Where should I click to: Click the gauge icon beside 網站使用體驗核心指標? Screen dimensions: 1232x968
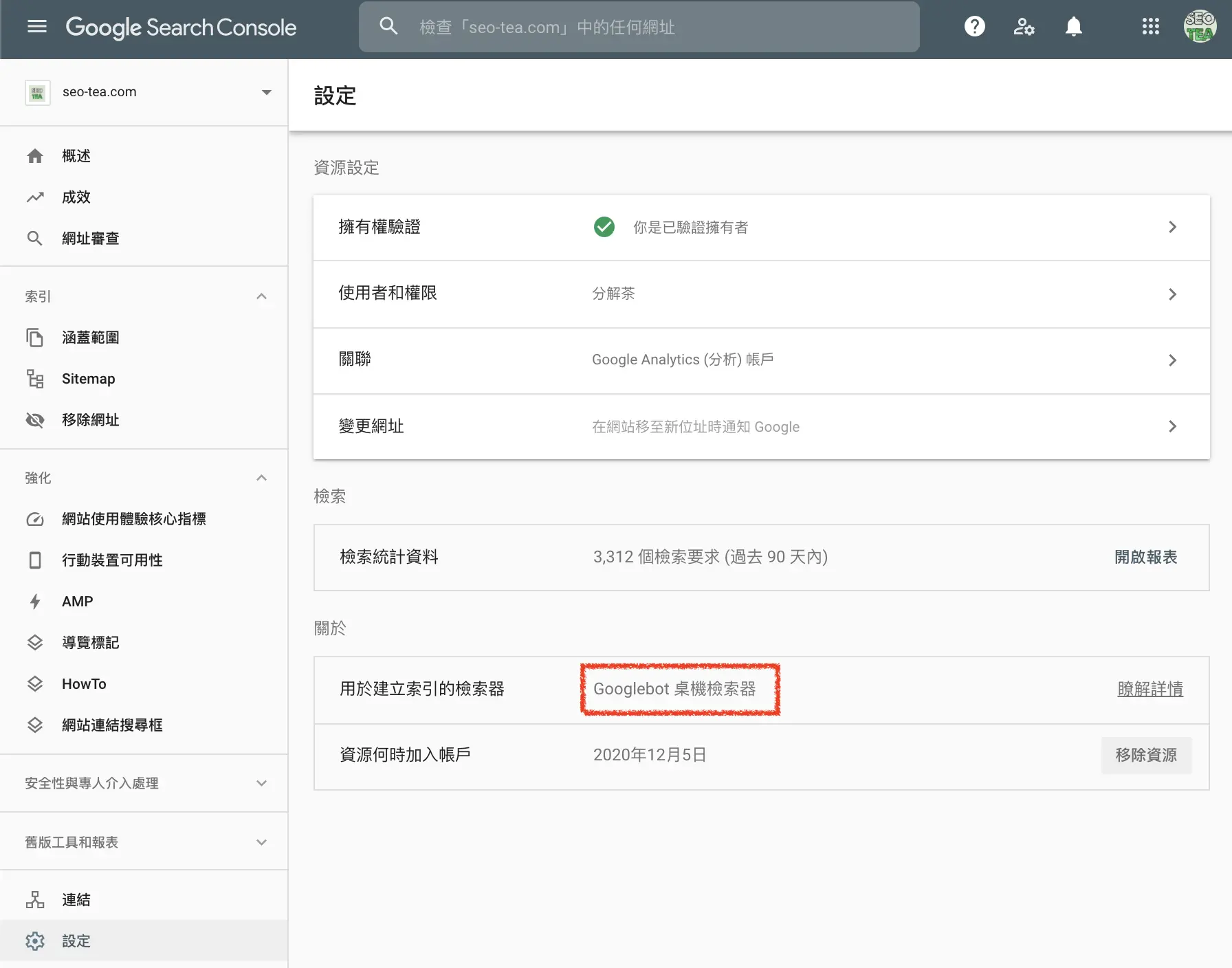coord(35,519)
